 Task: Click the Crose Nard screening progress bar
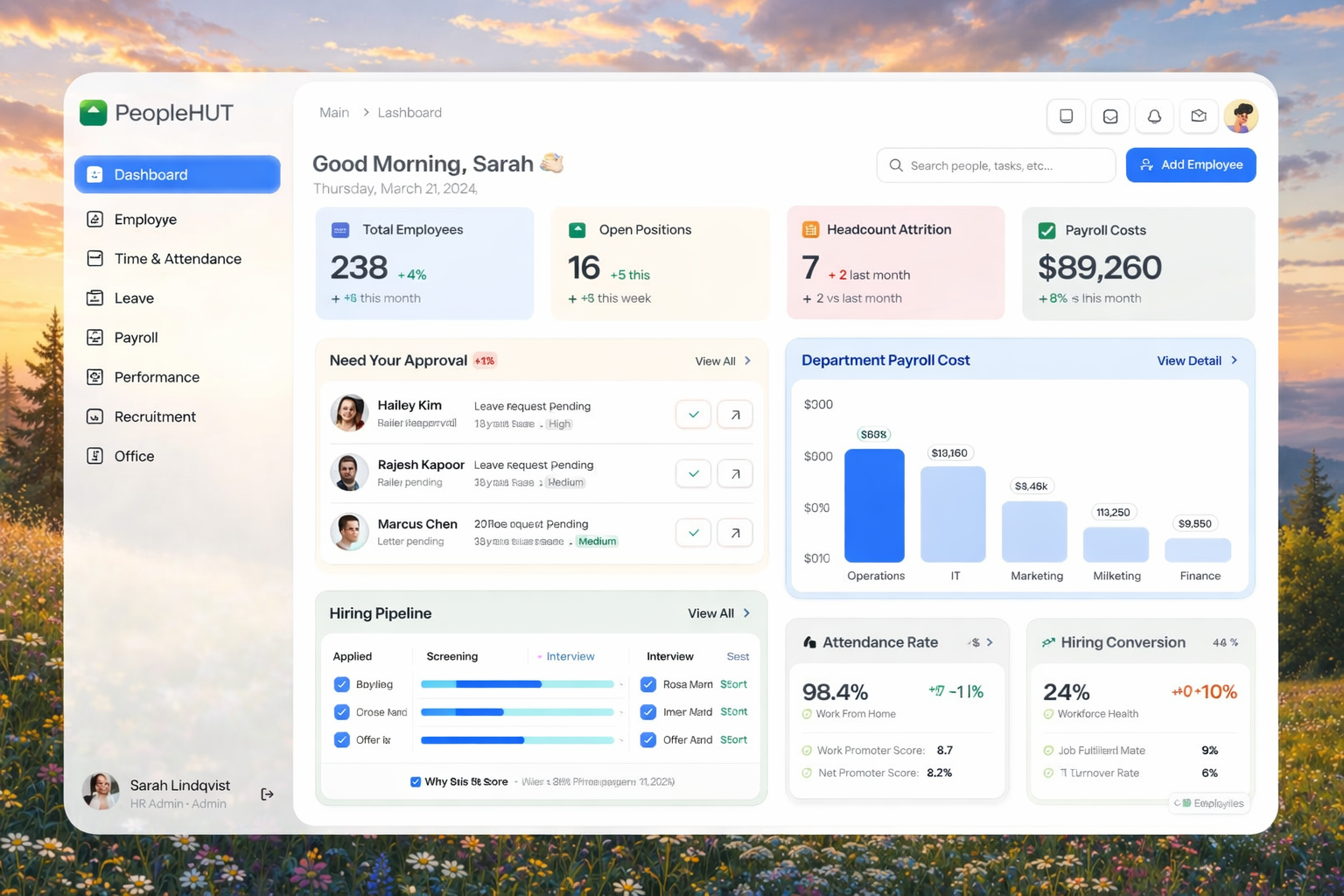[x=517, y=712]
